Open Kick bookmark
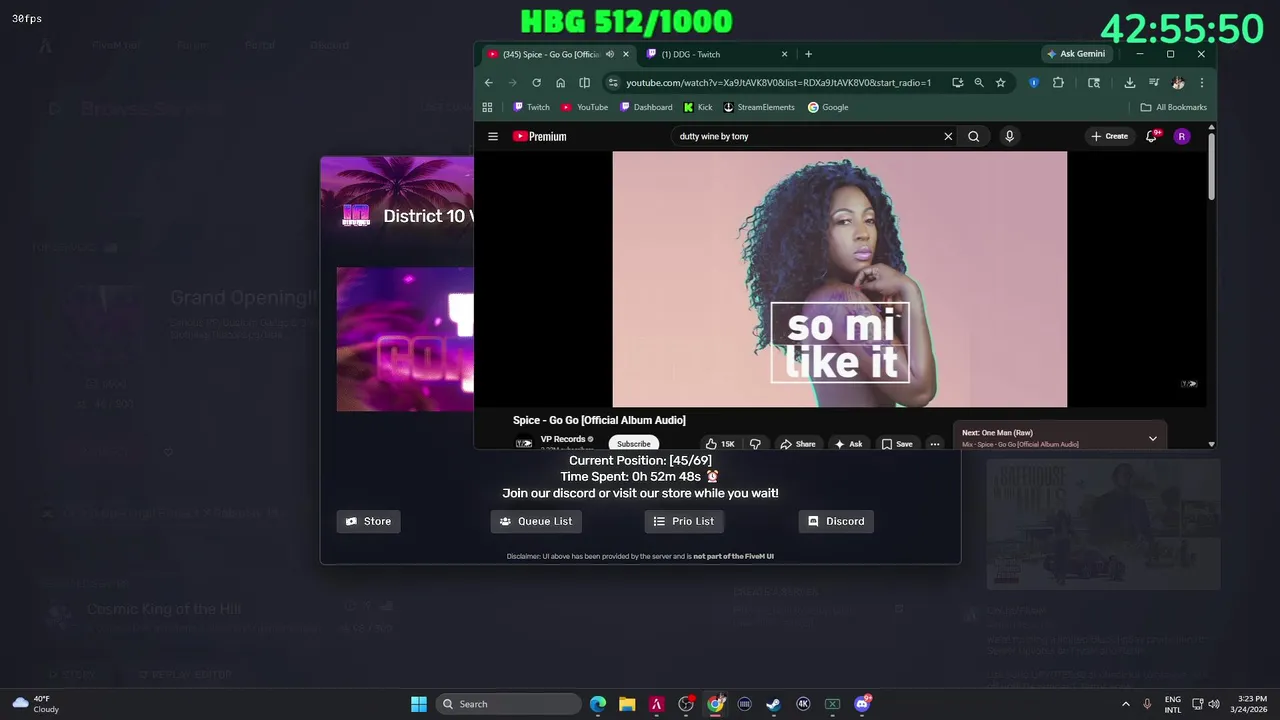This screenshot has height=720, width=1280. (698, 107)
